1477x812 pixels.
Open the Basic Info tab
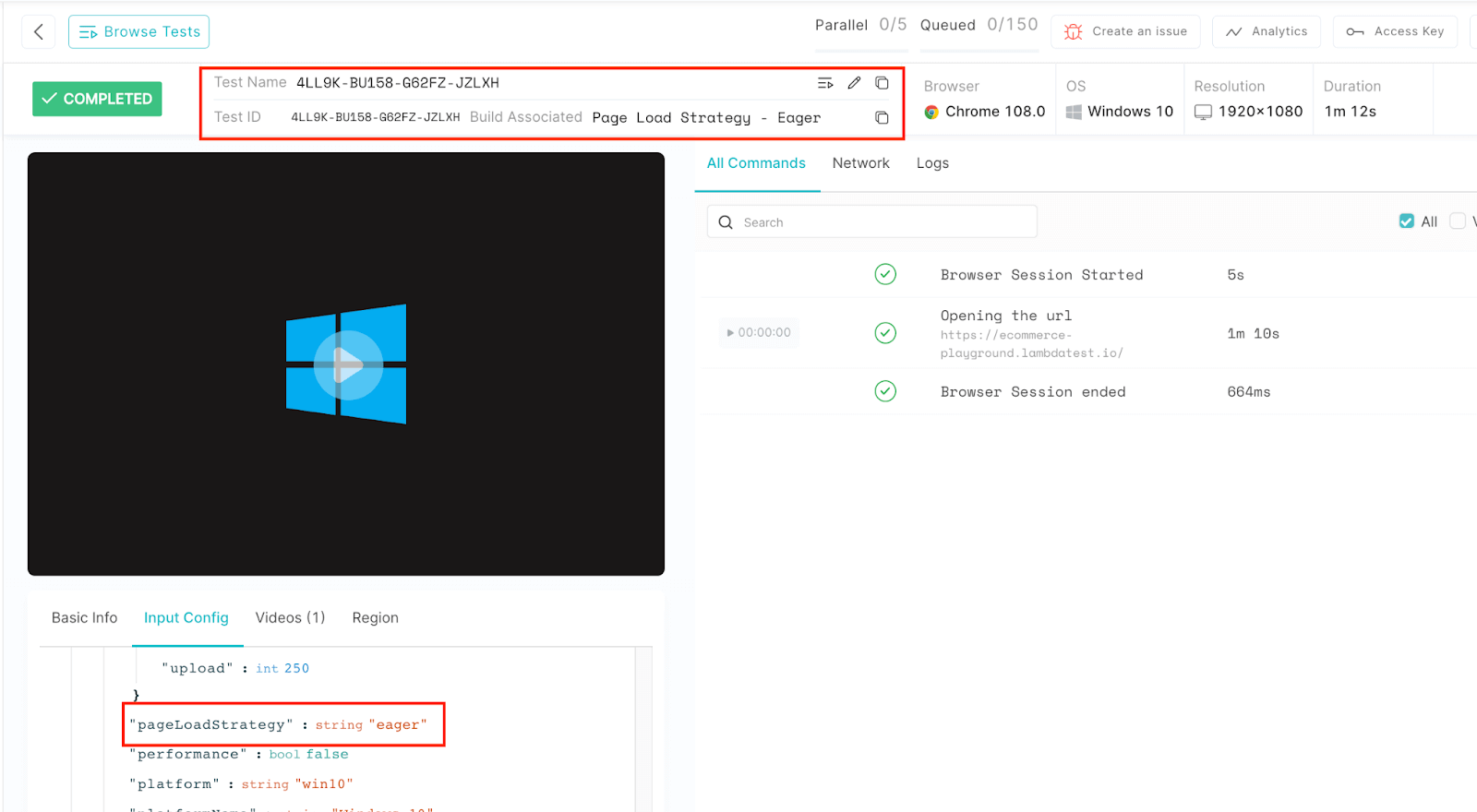pos(85,617)
